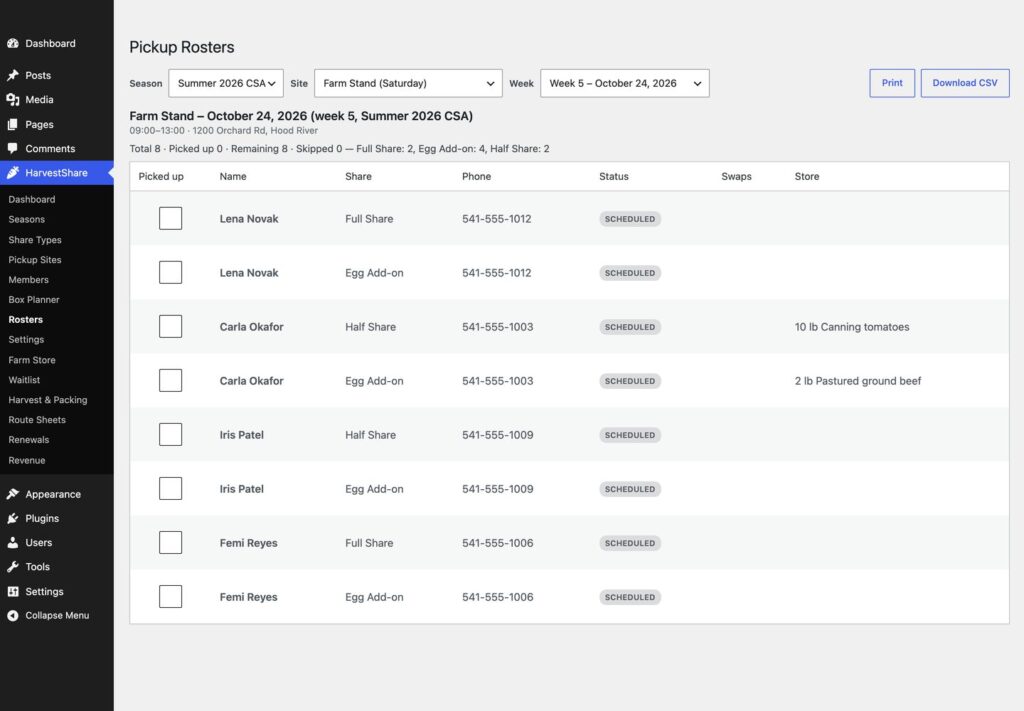Open the Site dropdown Farm Stand (Saturday)
The width and height of the screenshot is (1024, 711).
tap(408, 83)
